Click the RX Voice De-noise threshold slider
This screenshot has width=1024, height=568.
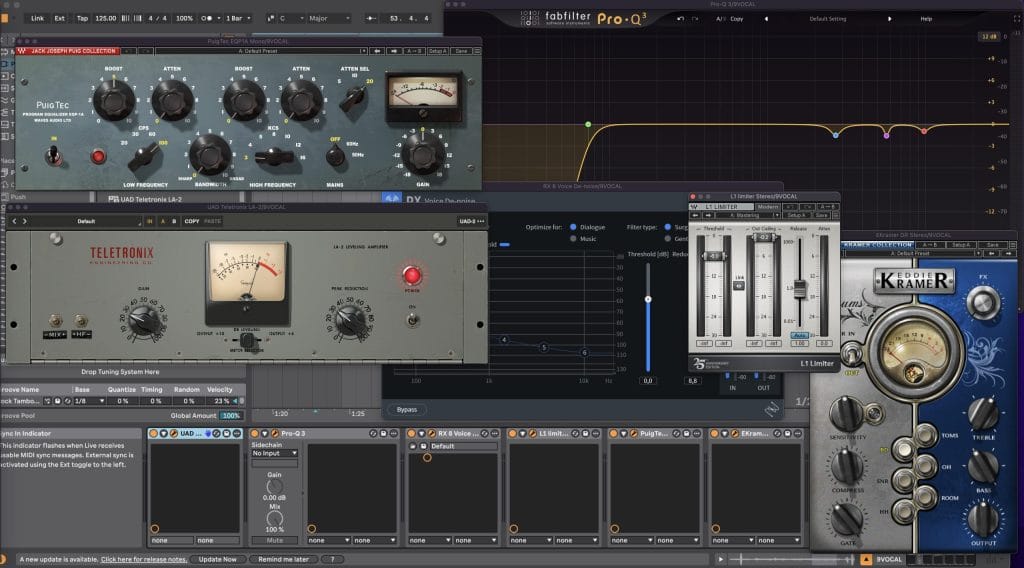pos(648,298)
